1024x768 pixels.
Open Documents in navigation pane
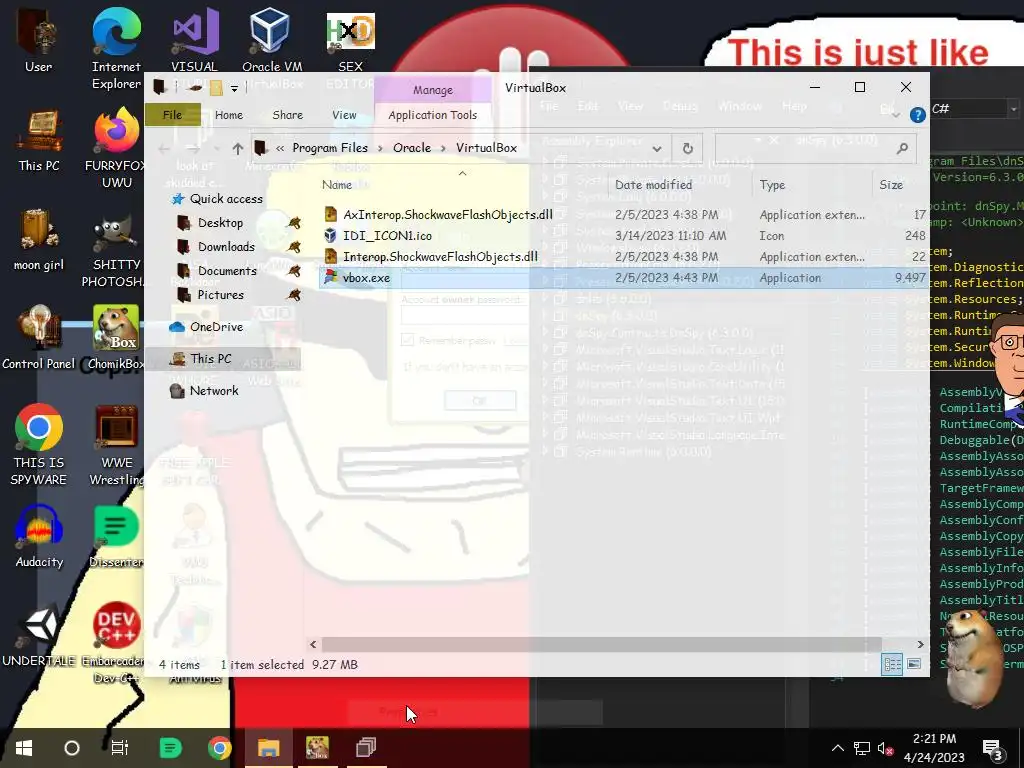tap(227, 271)
